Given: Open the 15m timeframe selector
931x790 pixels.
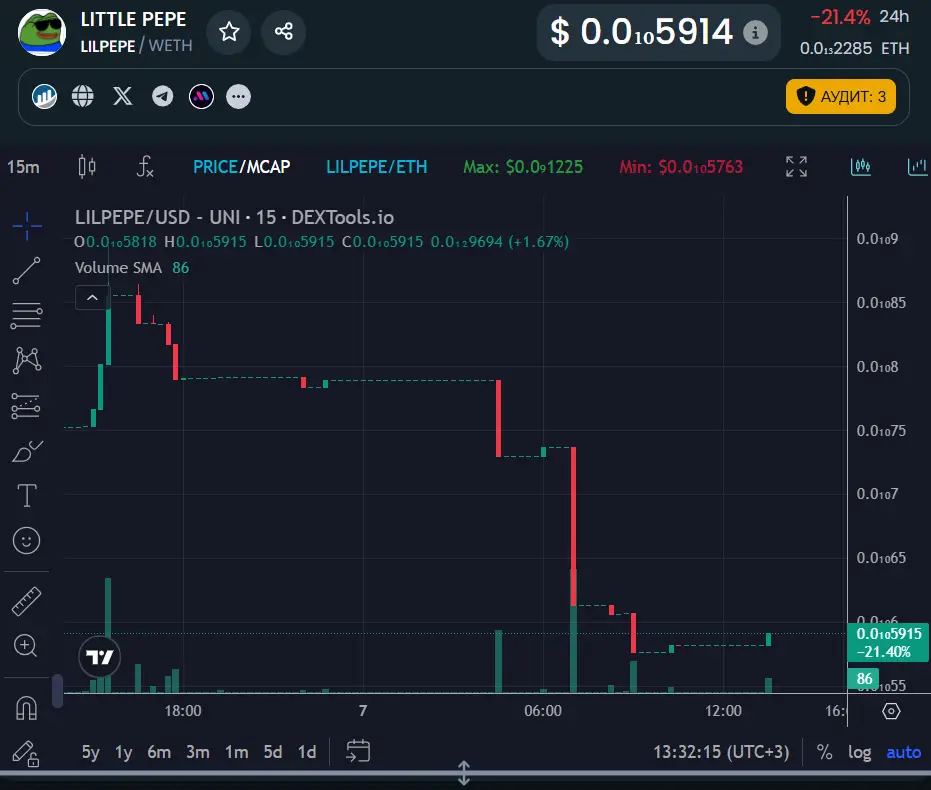Looking at the screenshot, I should tap(22, 167).
